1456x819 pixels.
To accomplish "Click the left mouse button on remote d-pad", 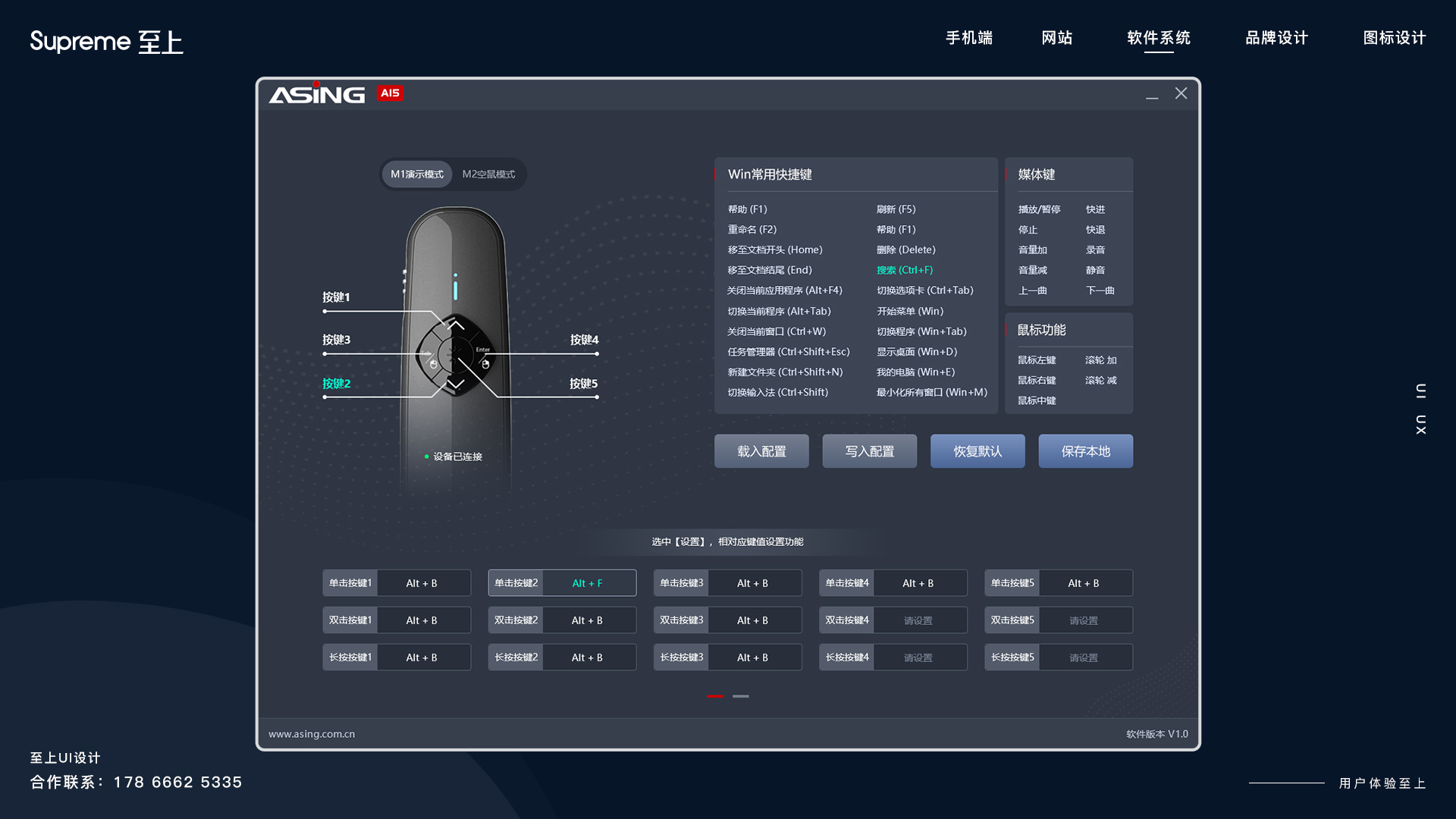I will 433,364.
